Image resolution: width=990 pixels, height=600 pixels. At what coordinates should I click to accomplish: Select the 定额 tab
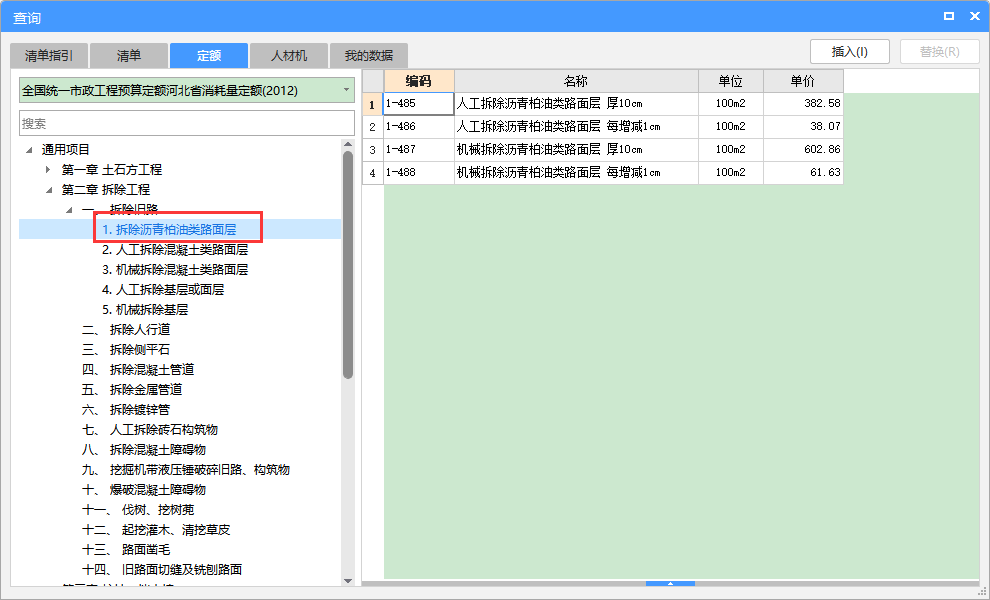208,56
